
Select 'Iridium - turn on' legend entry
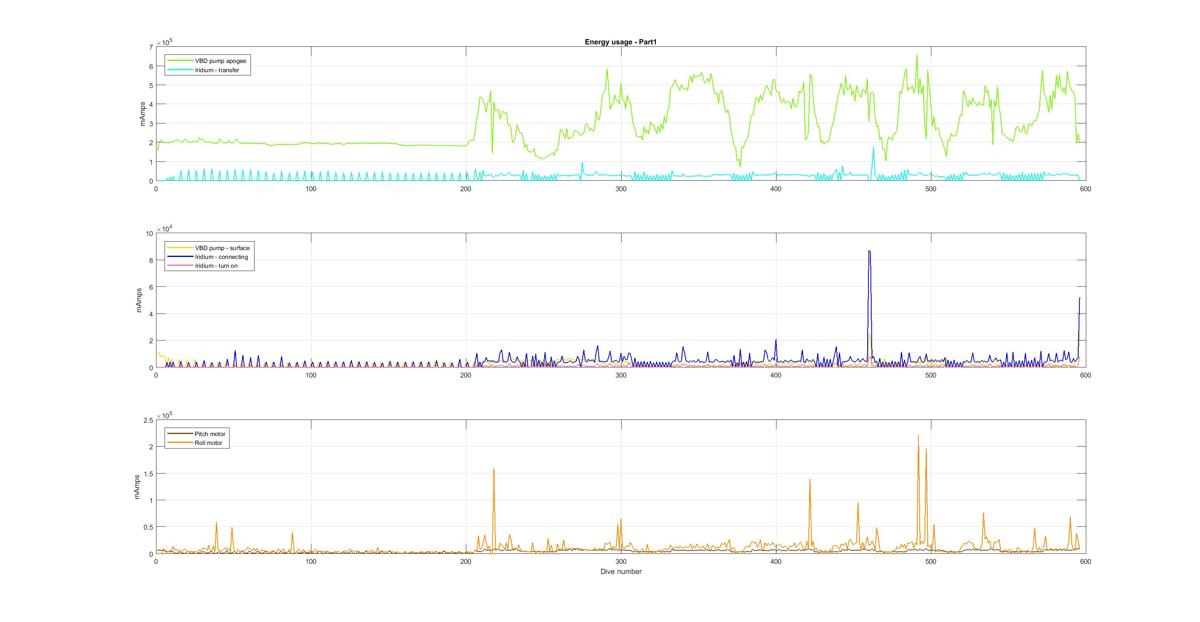217,266
